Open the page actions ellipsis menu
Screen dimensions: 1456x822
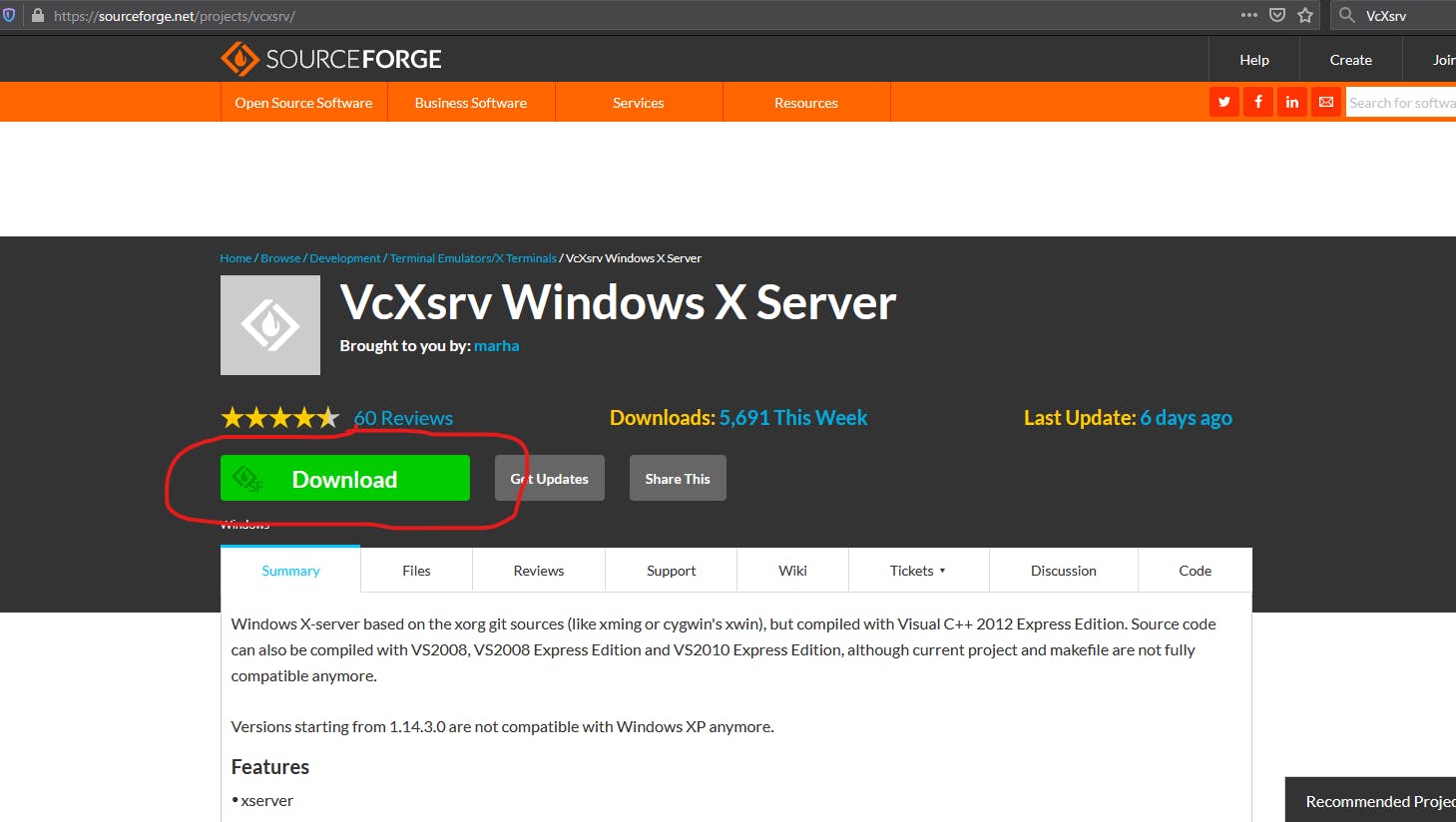(1249, 15)
